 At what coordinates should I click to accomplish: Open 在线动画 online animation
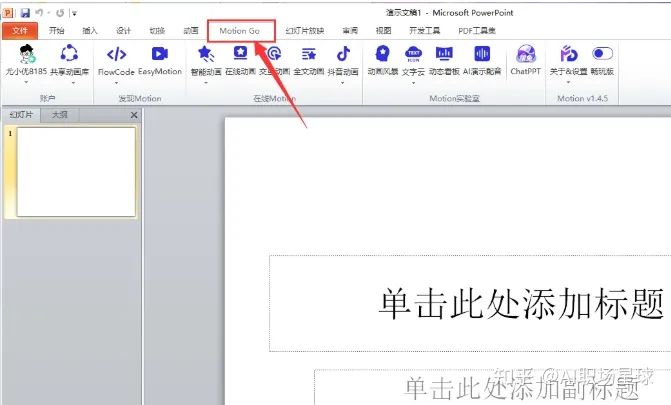pyautogui.click(x=240, y=54)
